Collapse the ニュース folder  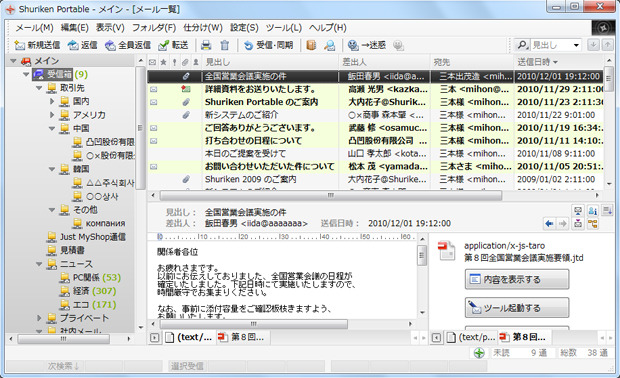39,264
